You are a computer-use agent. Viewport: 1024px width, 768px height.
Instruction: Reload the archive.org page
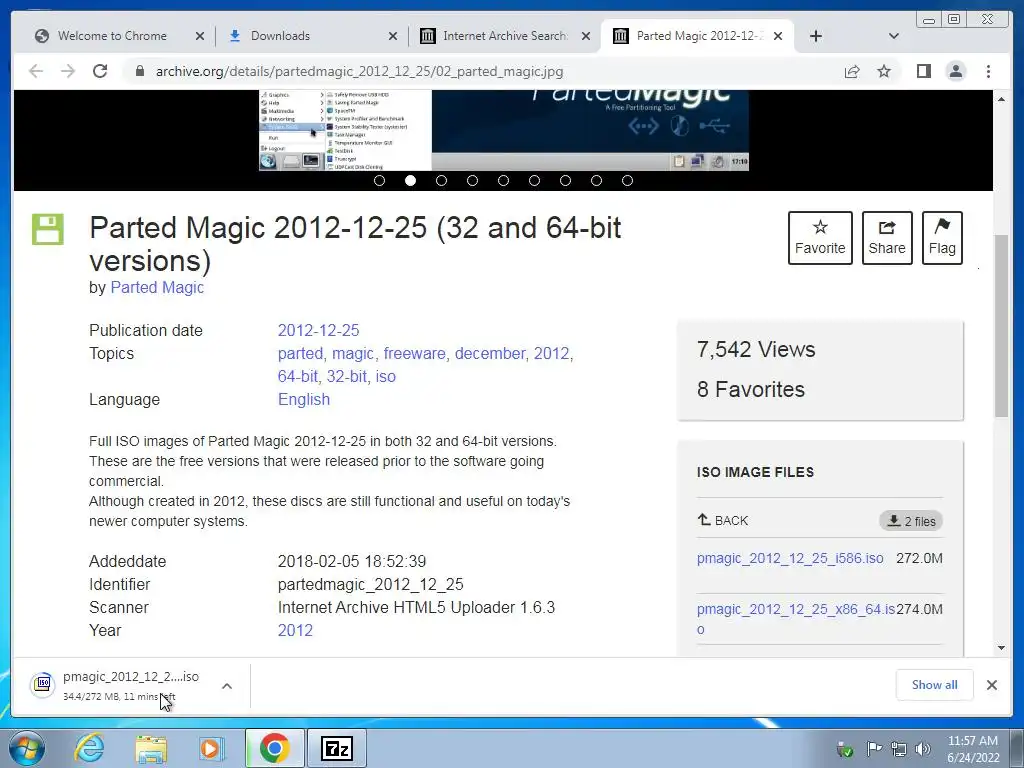pos(100,71)
